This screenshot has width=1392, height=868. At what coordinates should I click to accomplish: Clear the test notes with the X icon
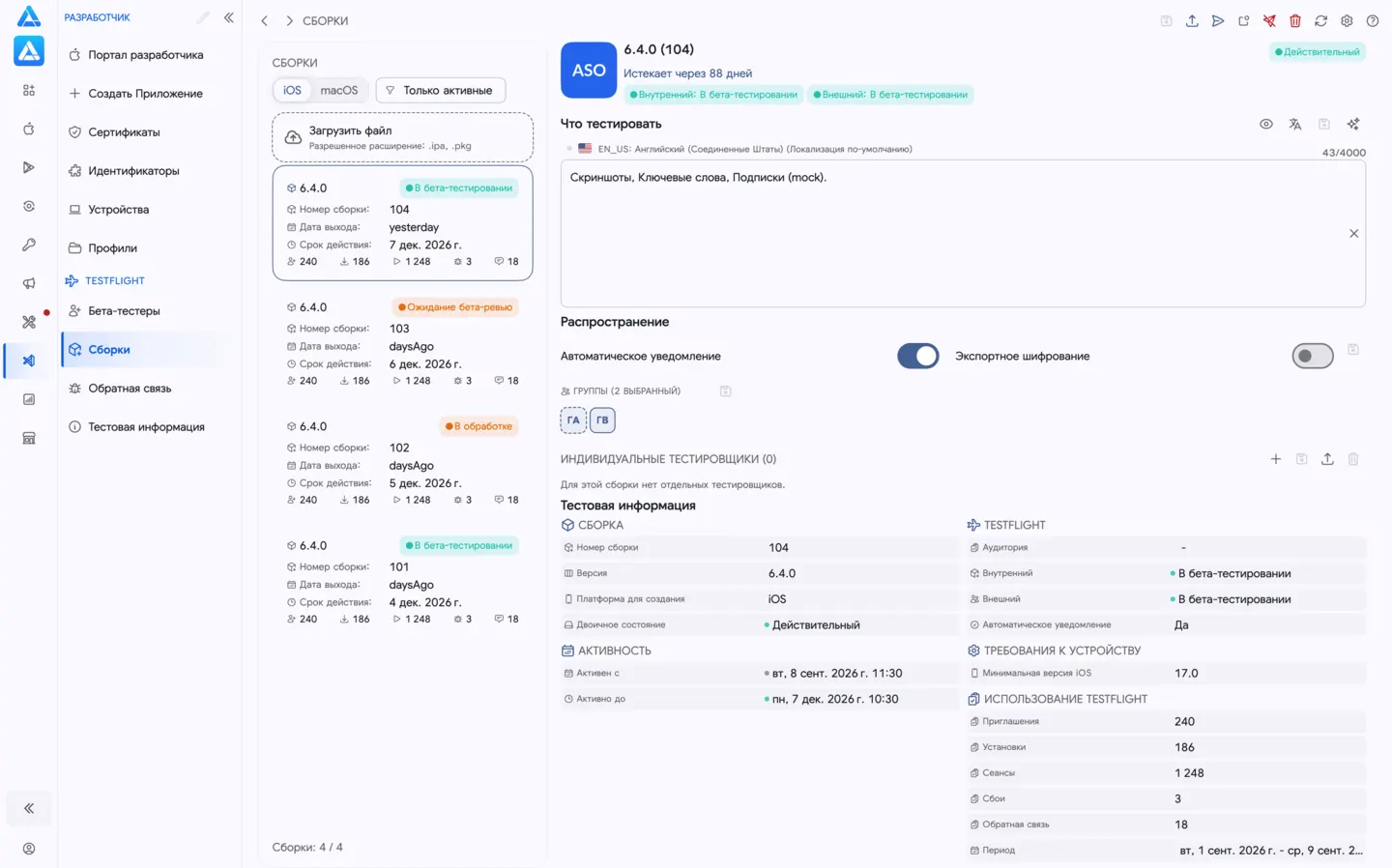(x=1353, y=233)
